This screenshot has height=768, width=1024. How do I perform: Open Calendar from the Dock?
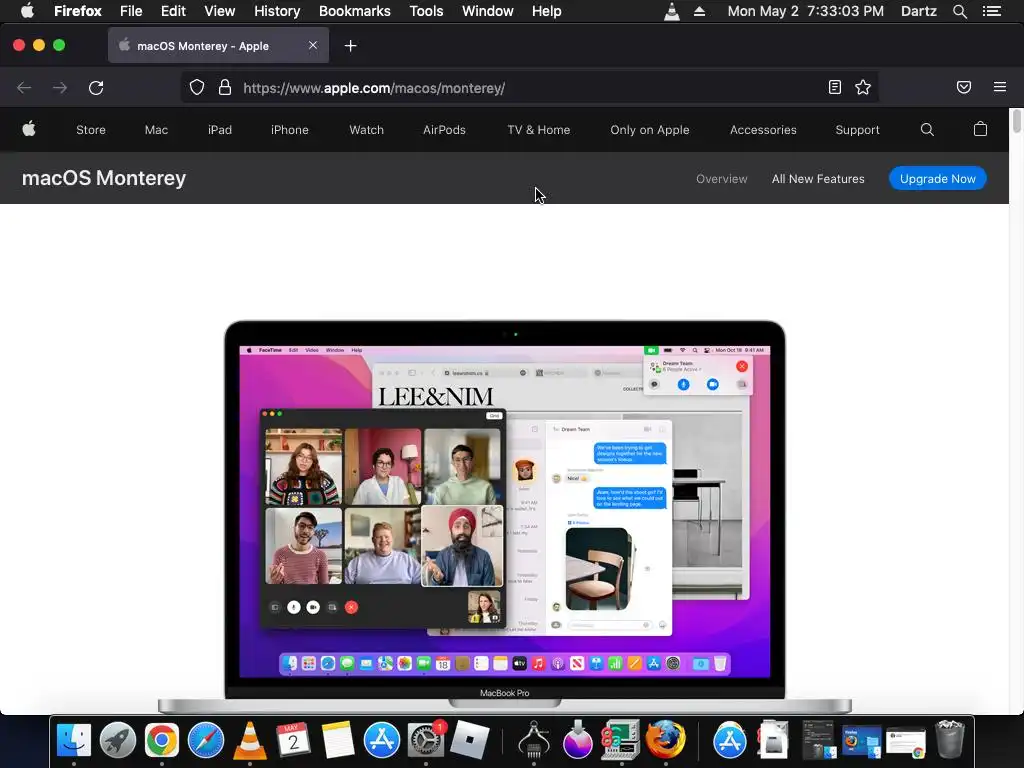click(x=293, y=741)
